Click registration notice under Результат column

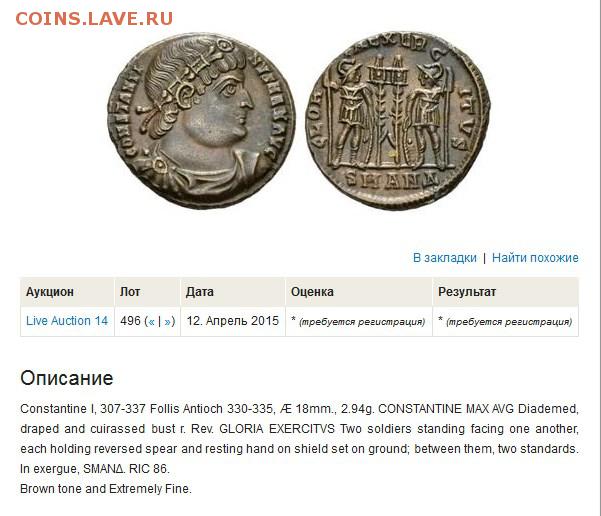505,321
